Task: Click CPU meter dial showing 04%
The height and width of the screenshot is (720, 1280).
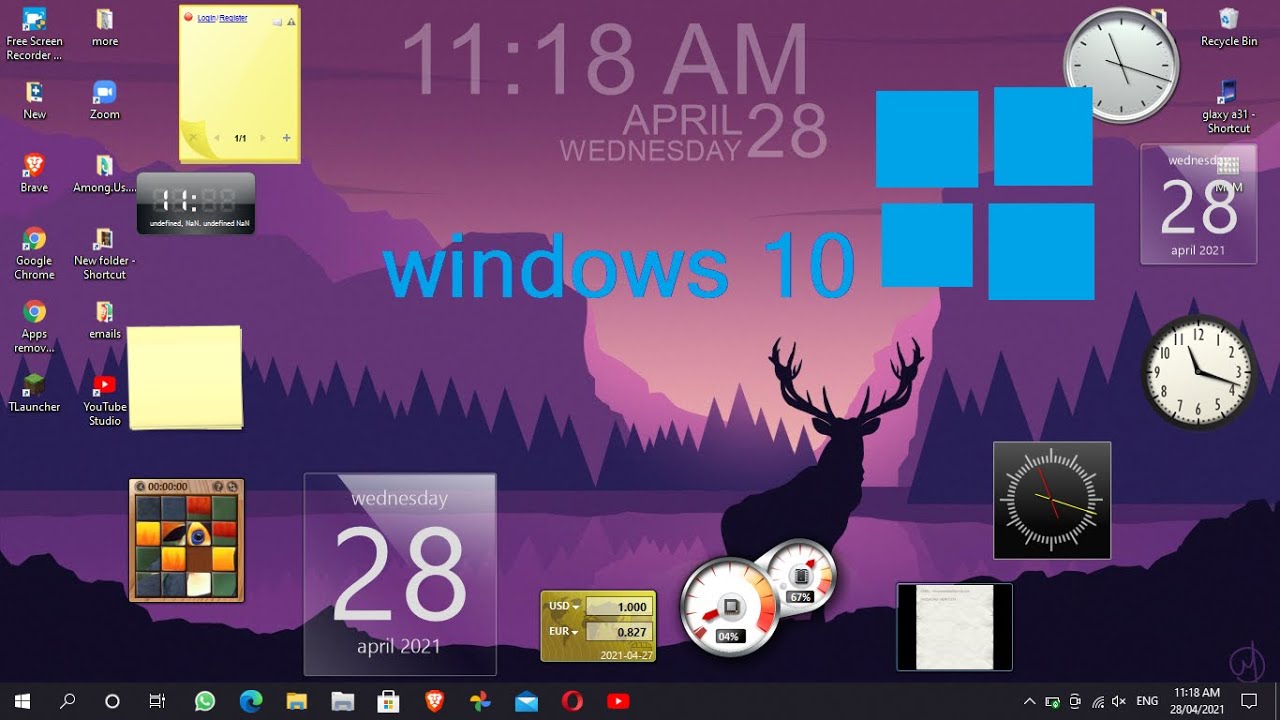Action: pyautogui.click(x=729, y=606)
